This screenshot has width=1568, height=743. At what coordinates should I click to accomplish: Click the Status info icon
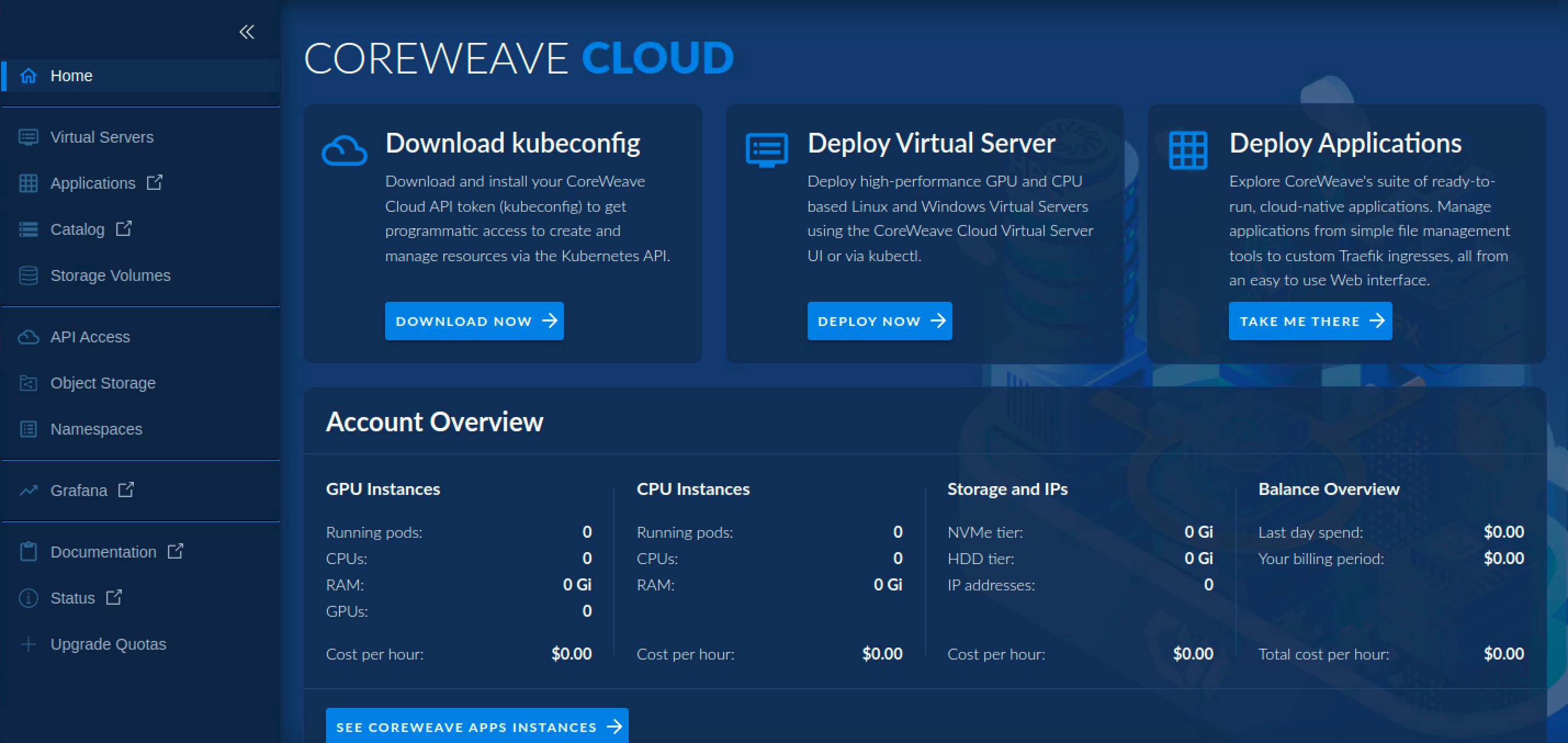(x=28, y=598)
